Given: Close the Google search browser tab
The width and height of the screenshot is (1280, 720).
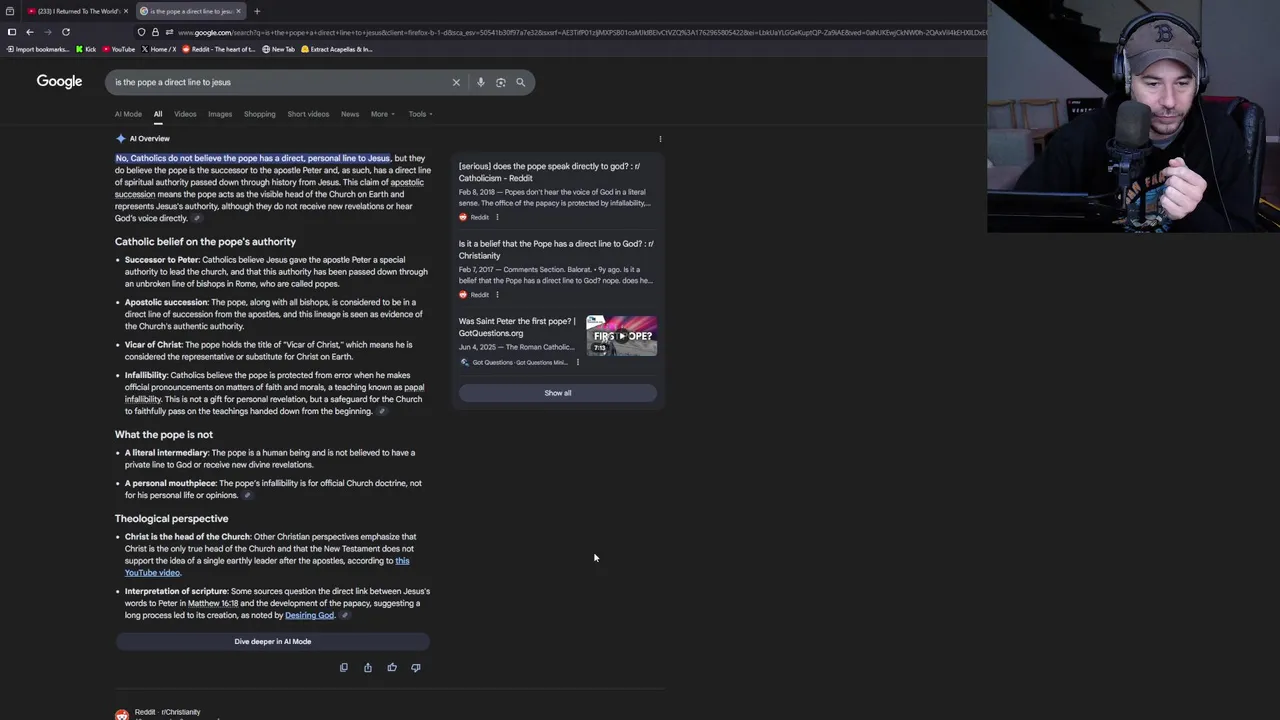Looking at the screenshot, I should click(238, 11).
